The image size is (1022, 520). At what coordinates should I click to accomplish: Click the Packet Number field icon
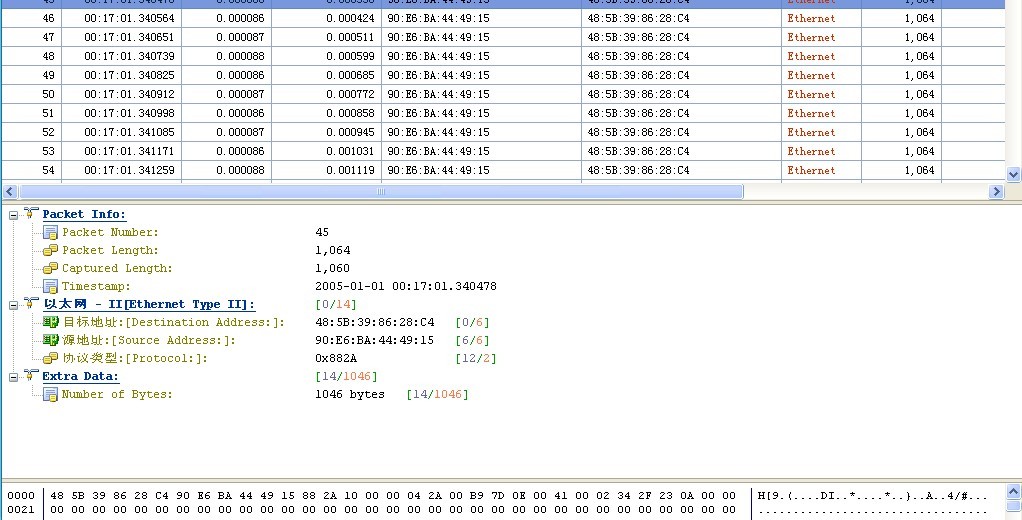click(x=50, y=232)
